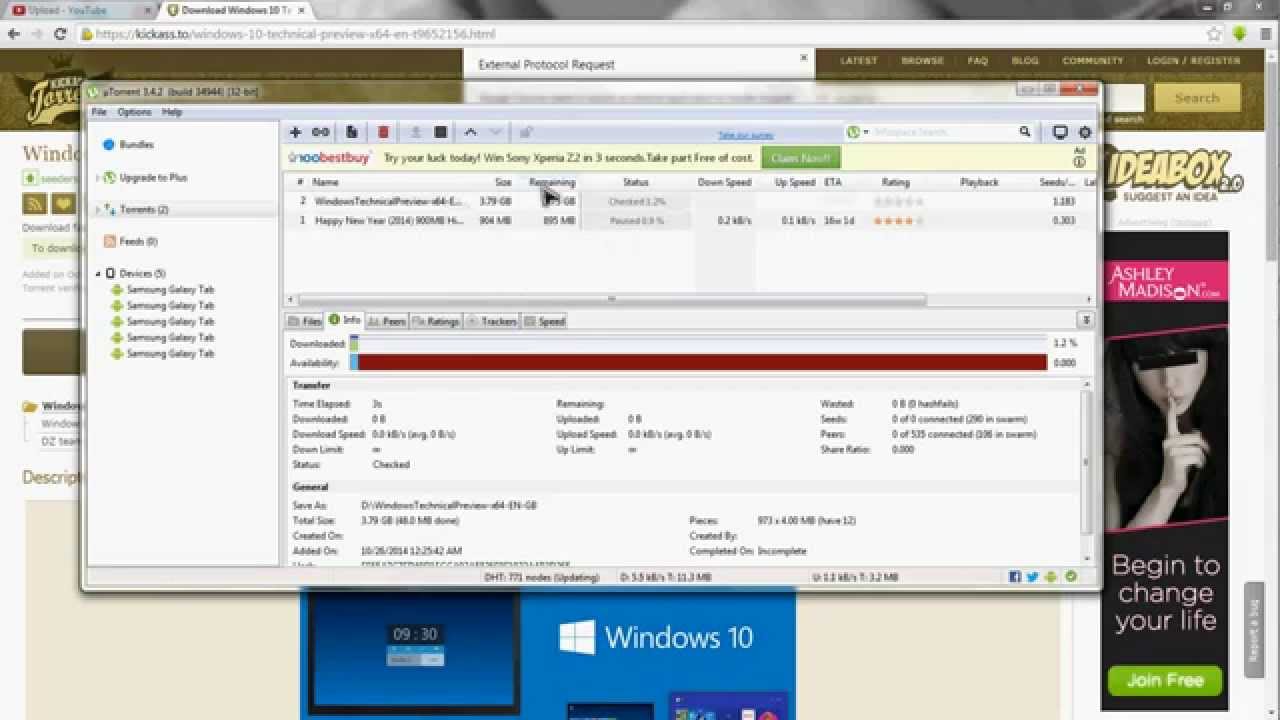Collapse the Devices (5) tree node
This screenshot has height=720, width=1280.
pyautogui.click(x=98, y=273)
